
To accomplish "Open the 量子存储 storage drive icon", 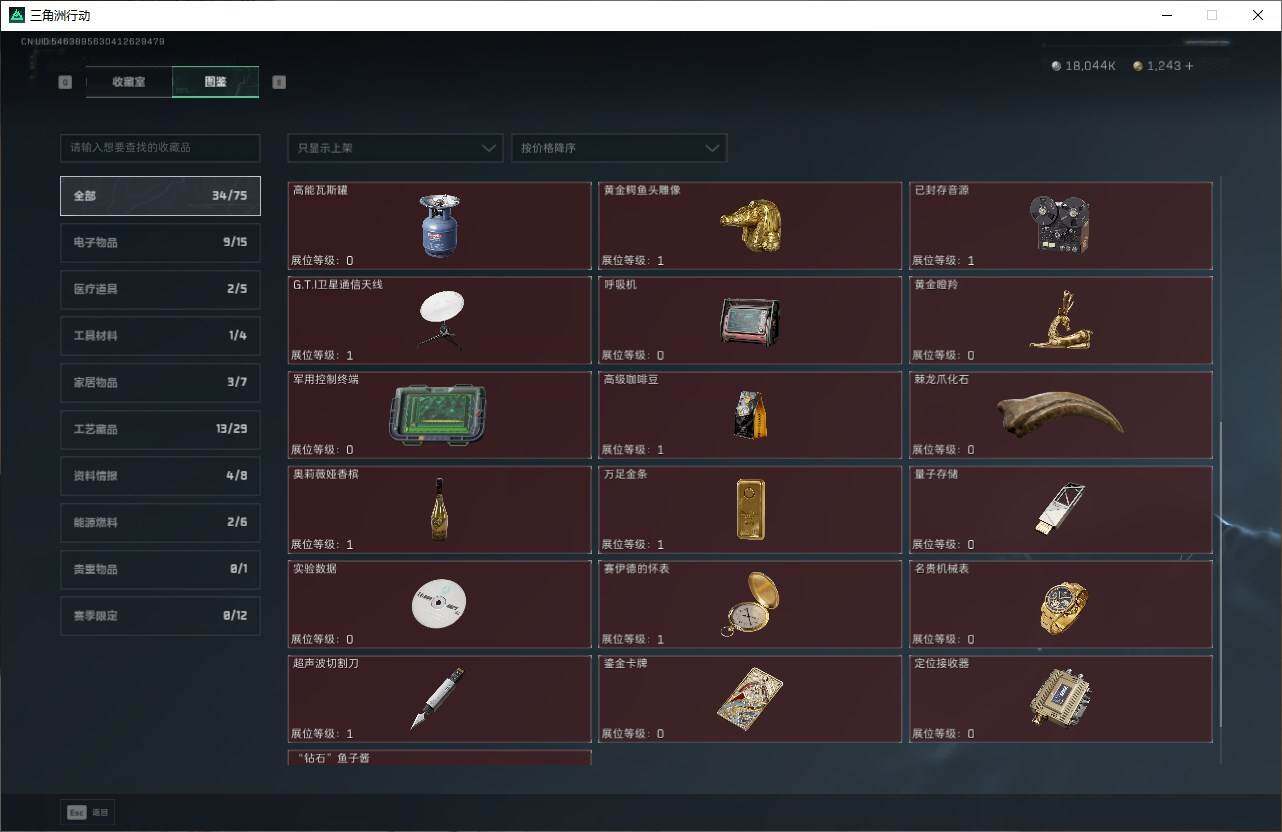I will [x=1059, y=509].
